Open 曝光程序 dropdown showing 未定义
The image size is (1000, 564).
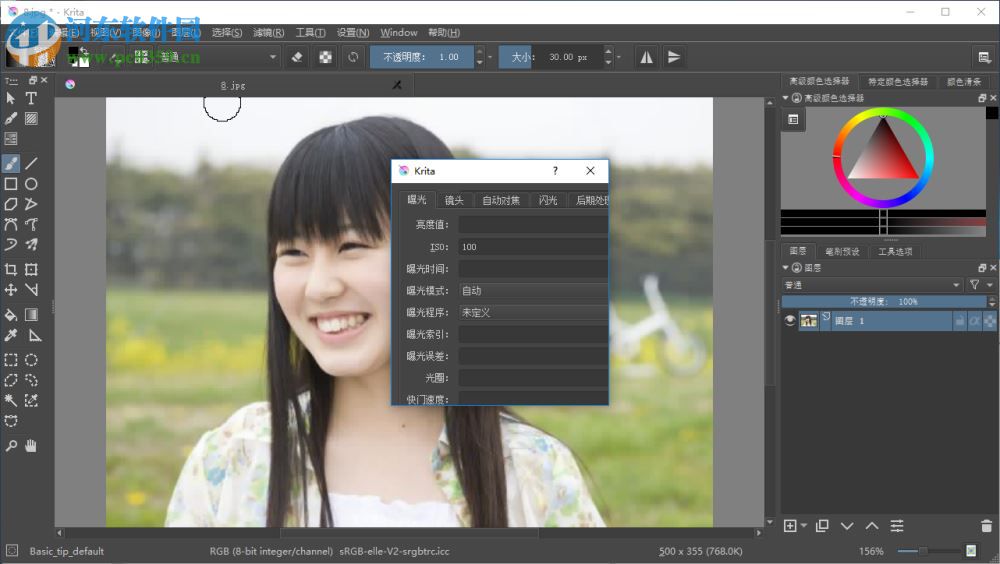click(x=533, y=313)
